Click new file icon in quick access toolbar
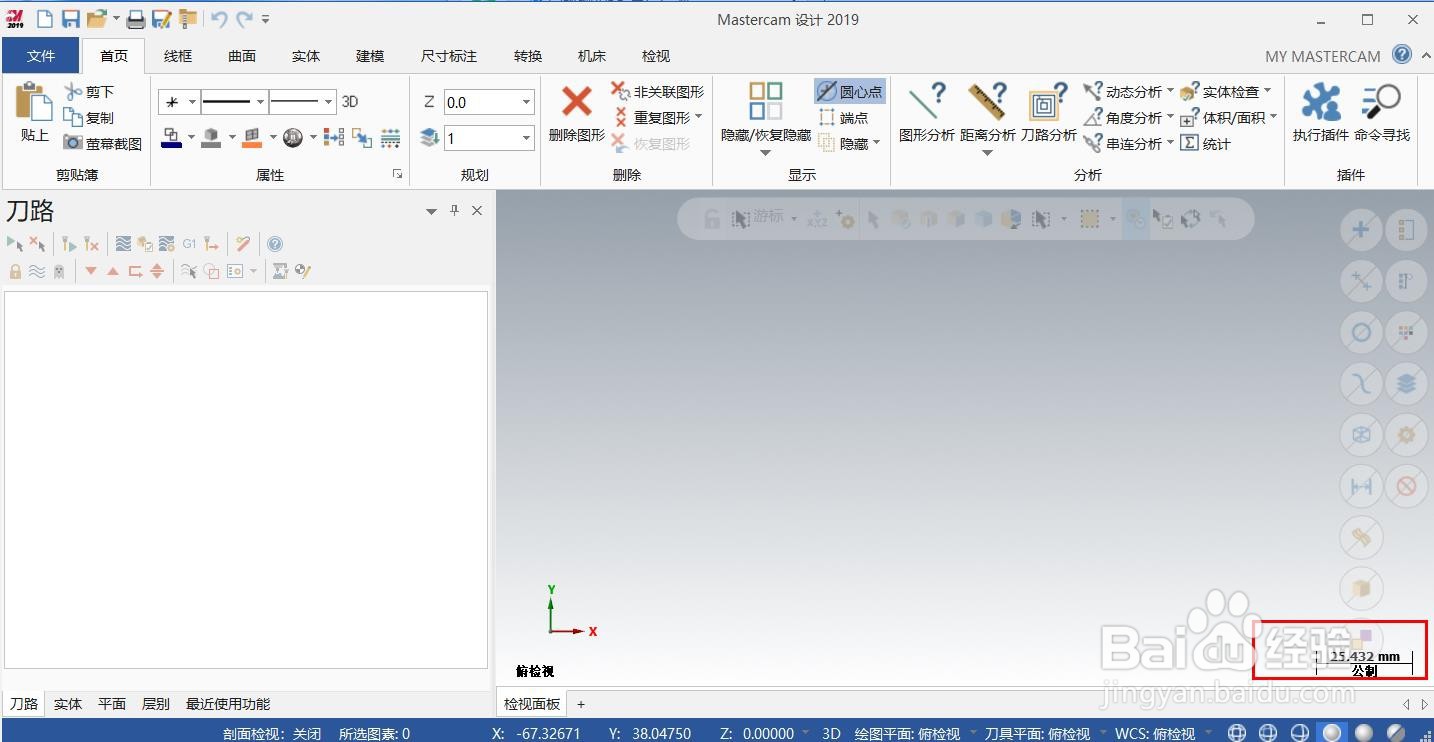1434x742 pixels. point(44,19)
